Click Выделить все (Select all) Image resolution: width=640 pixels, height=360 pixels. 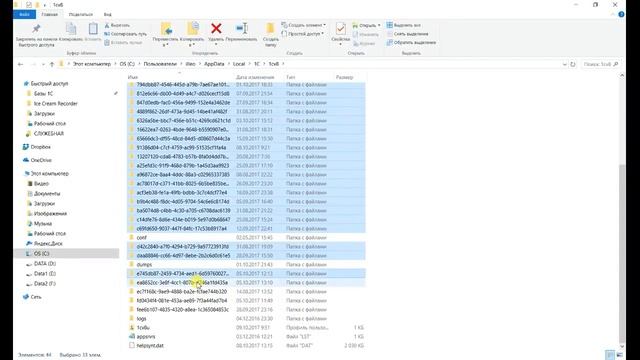(x=403, y=25)
